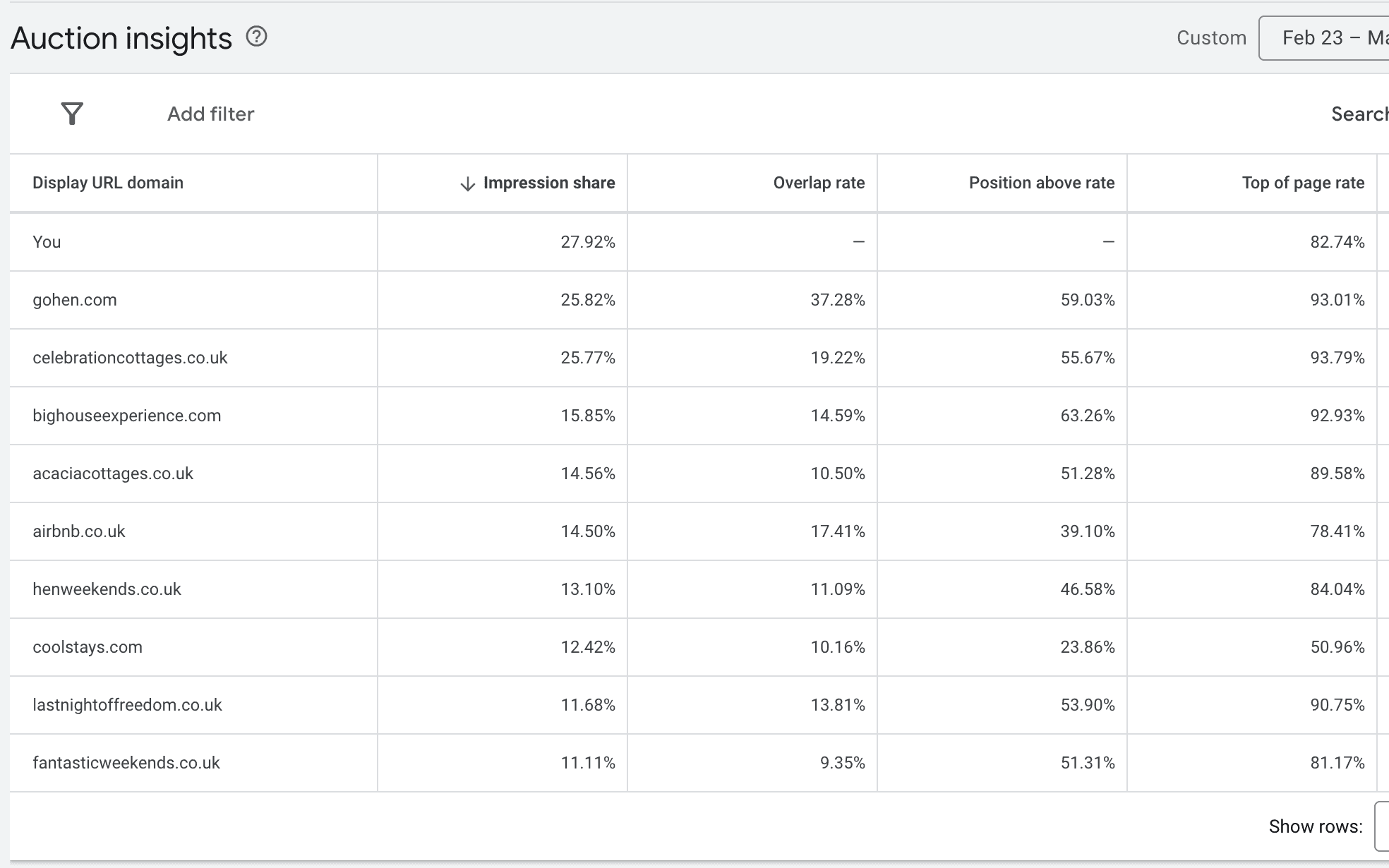Select the fantasticweekends.co.uk row
Screen dimensions: 1389x868
126,763
